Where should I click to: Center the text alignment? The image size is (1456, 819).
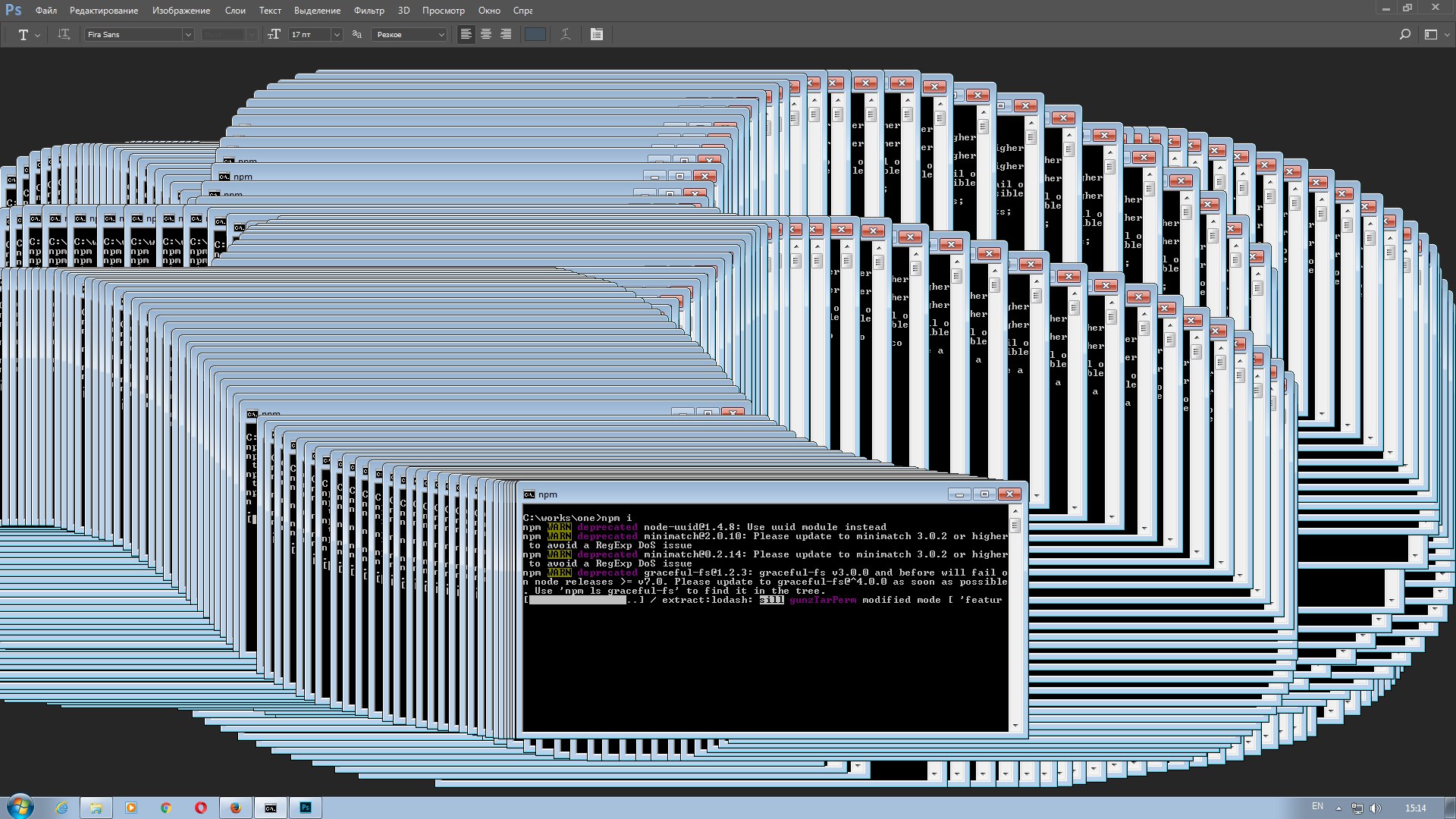(x=486, y=34)
